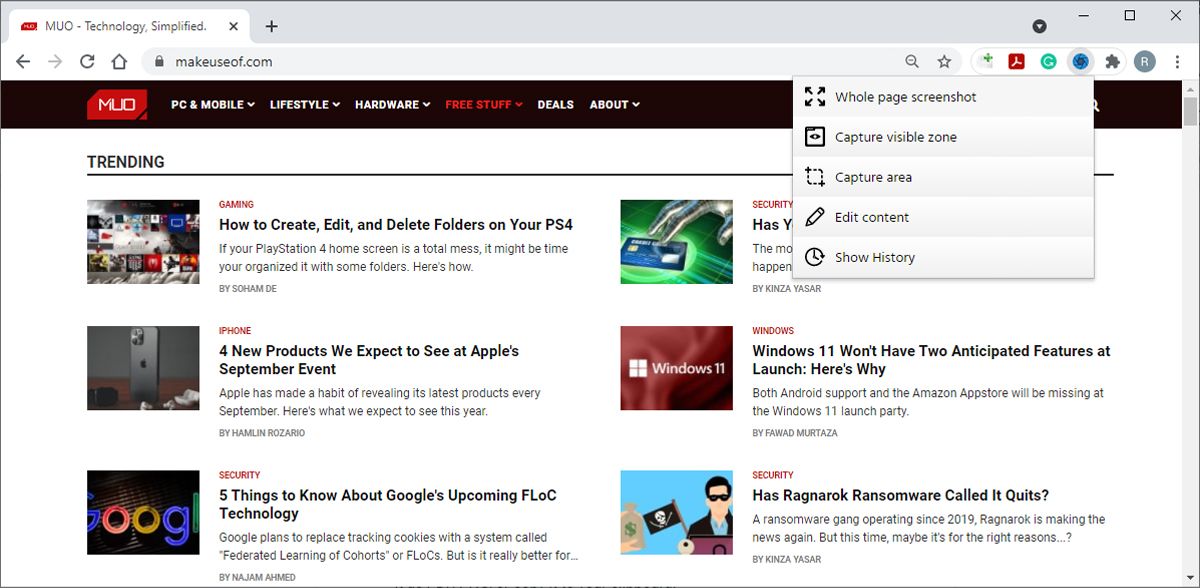
Task: Click the iPhone article thumbnail
Action: point(143,368)
